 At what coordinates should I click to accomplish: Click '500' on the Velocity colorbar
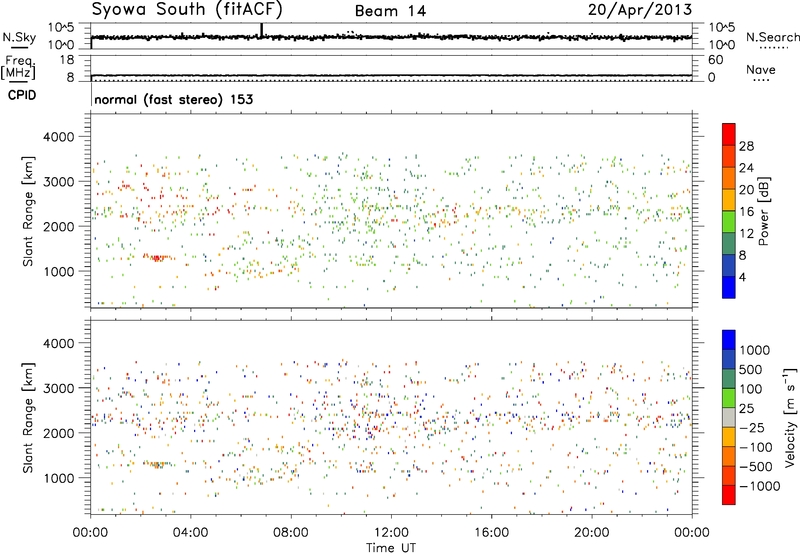point(751,369)
